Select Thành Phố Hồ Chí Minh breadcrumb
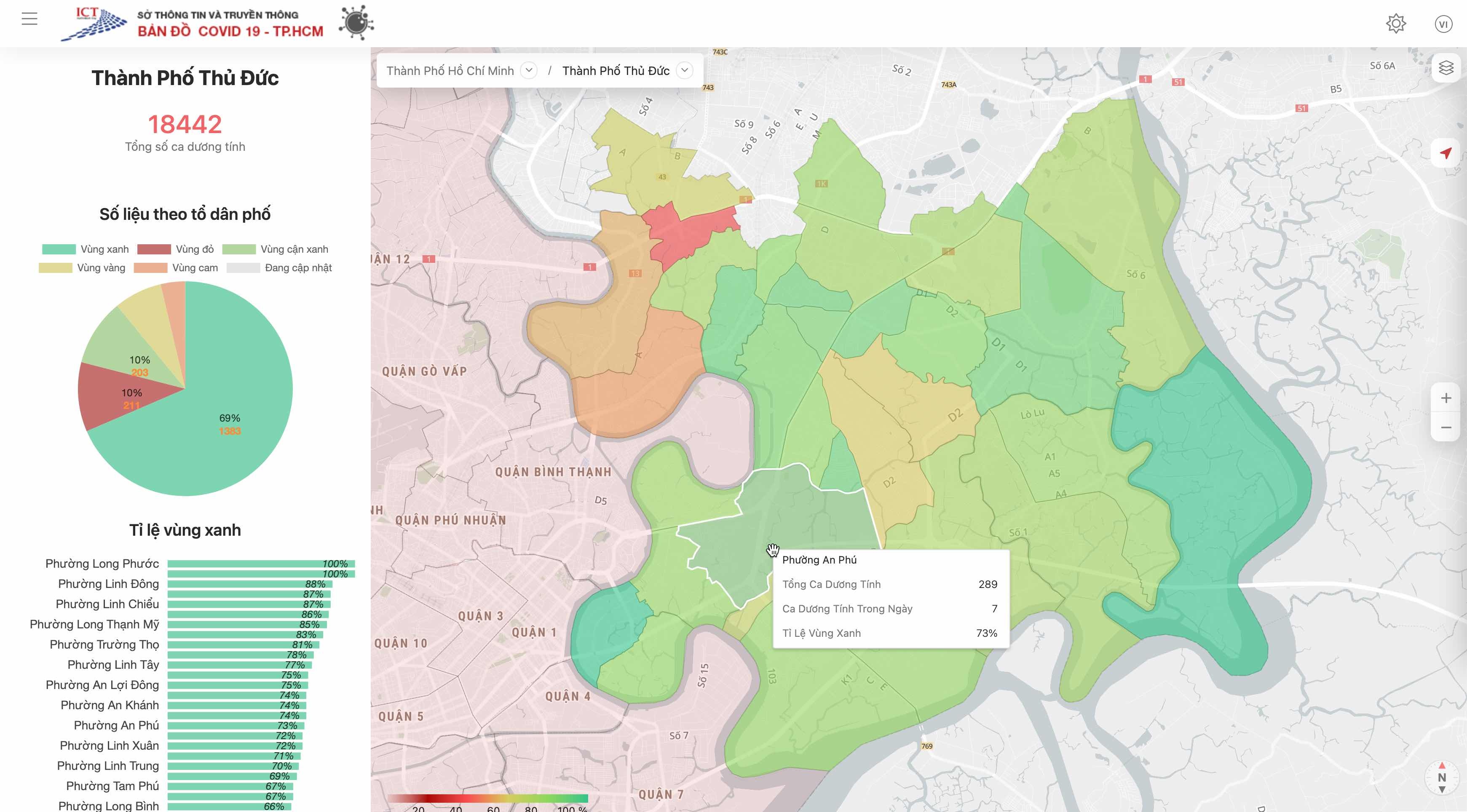This screenshot has width=1467, height=812. pyautogui.click(x=450, y=71)
